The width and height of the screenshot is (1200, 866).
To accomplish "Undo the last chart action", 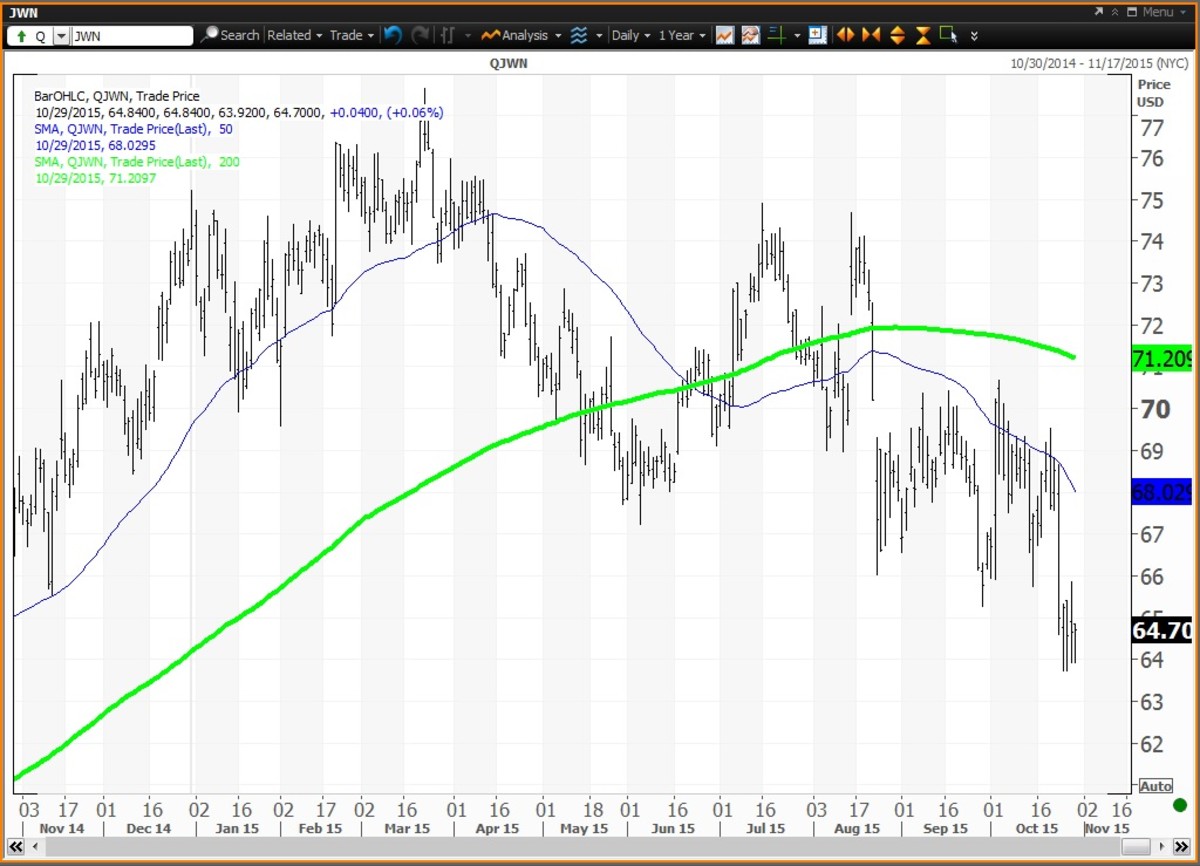I will 393,35.
